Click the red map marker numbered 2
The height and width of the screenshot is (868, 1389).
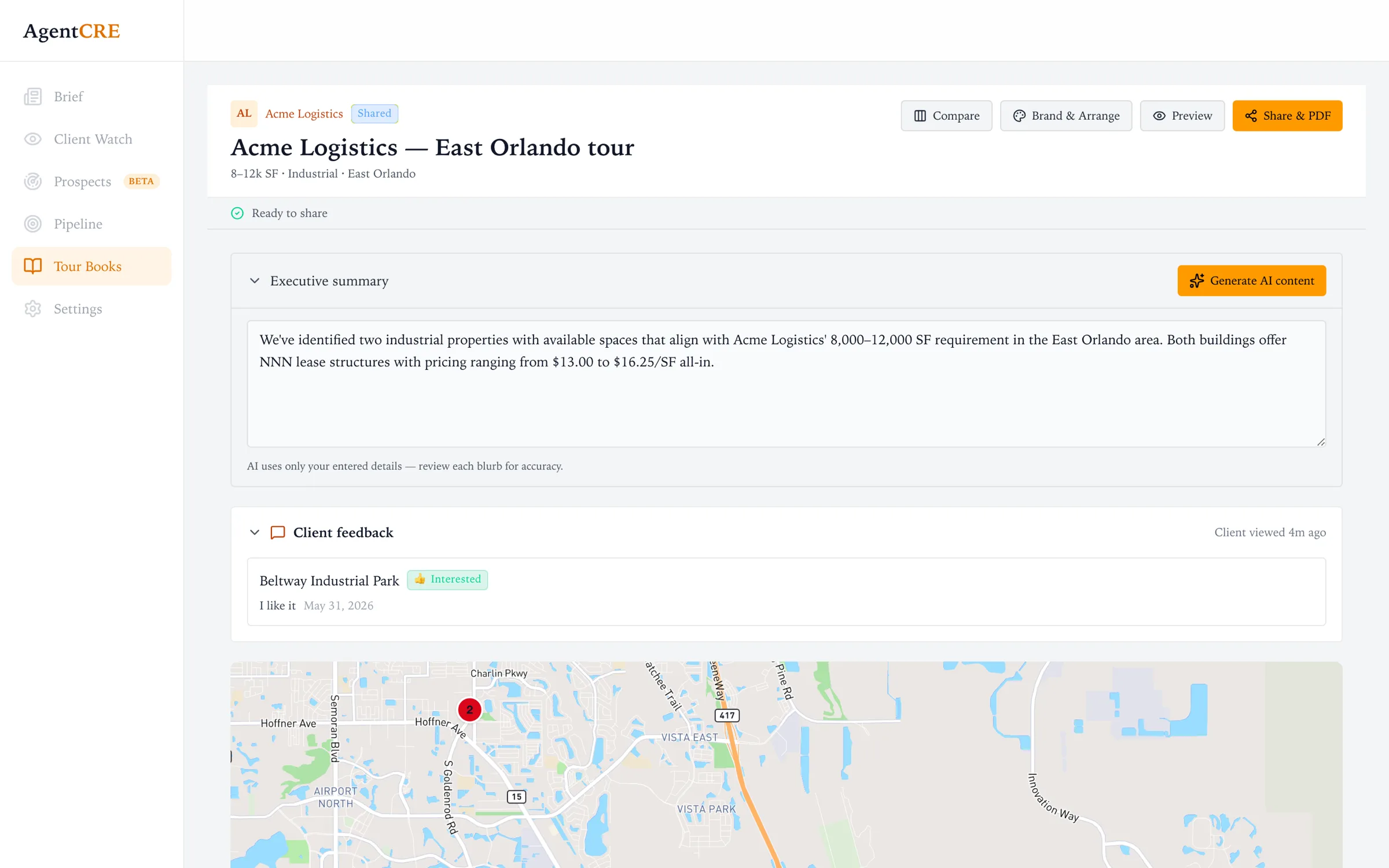pos(469,709)
